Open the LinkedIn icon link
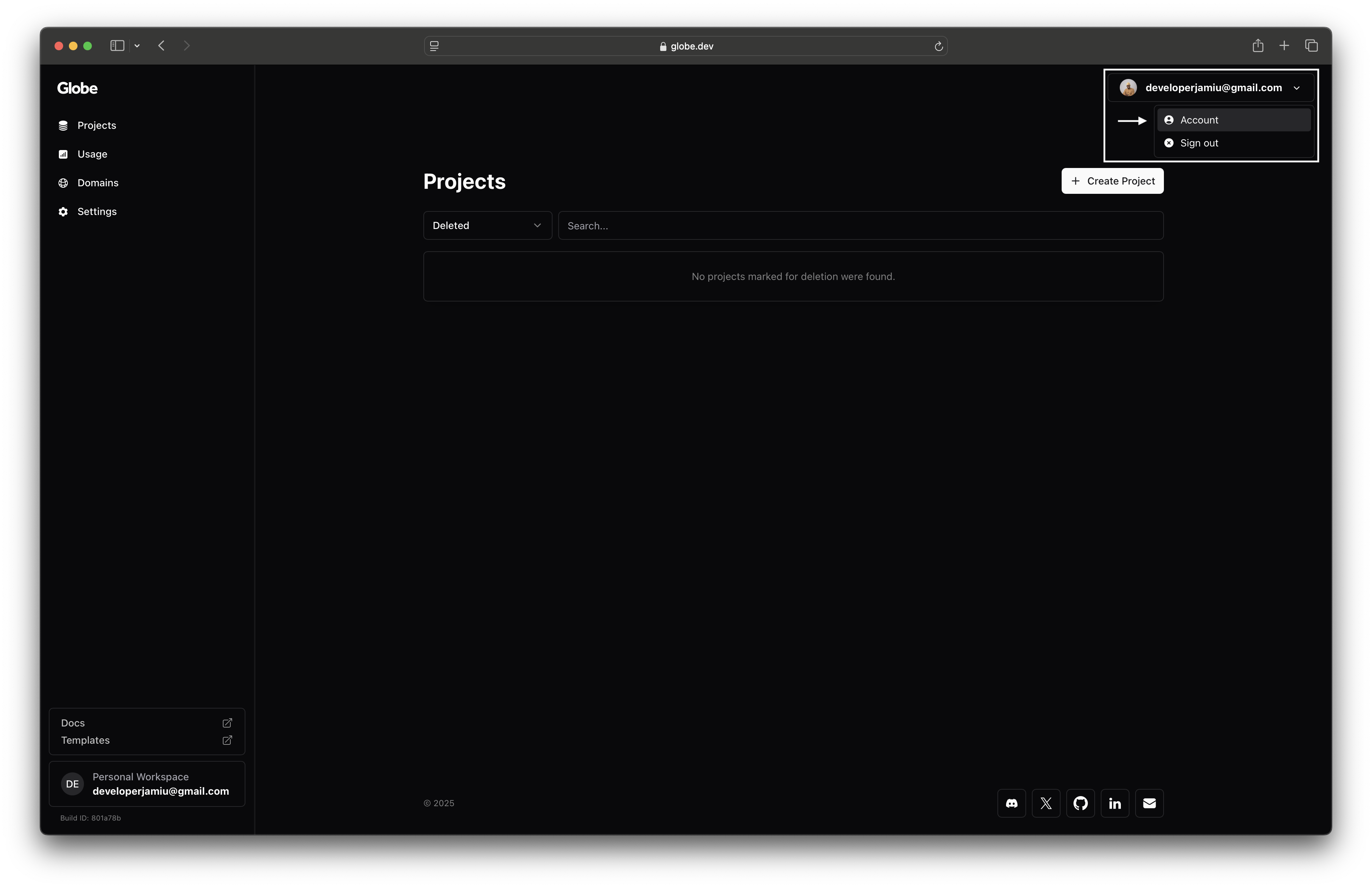The image size is (1372, 888). pos(1114,803)
